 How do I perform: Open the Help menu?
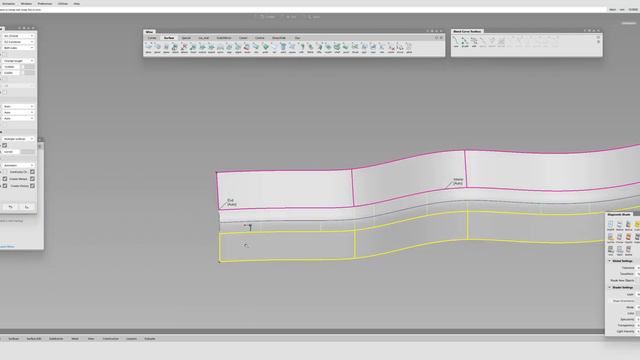tap(77, 3)
